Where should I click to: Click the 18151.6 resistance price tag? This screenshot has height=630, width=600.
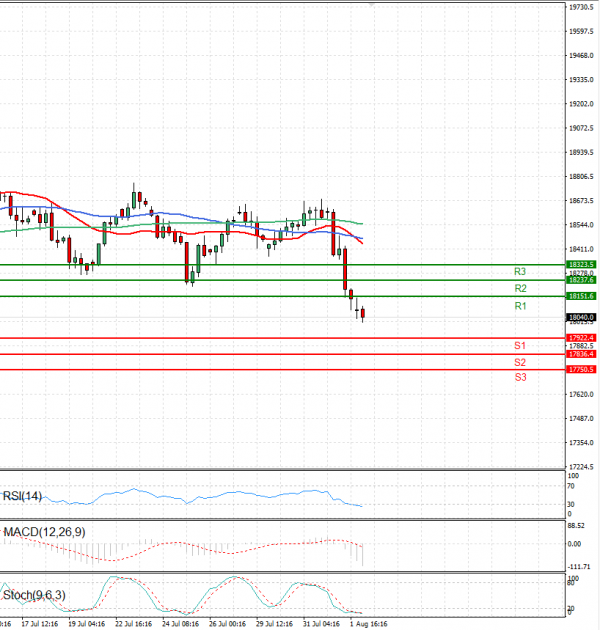pyautogui.click(x=581, y=296)
